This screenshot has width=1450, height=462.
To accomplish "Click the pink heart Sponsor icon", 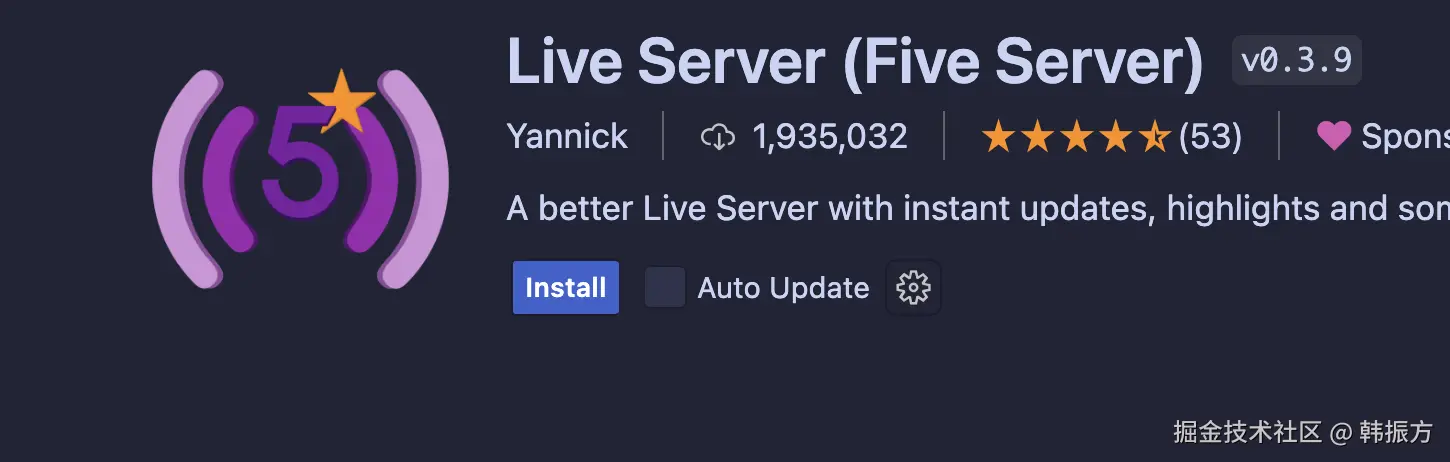I will [x=1333, y=136].
